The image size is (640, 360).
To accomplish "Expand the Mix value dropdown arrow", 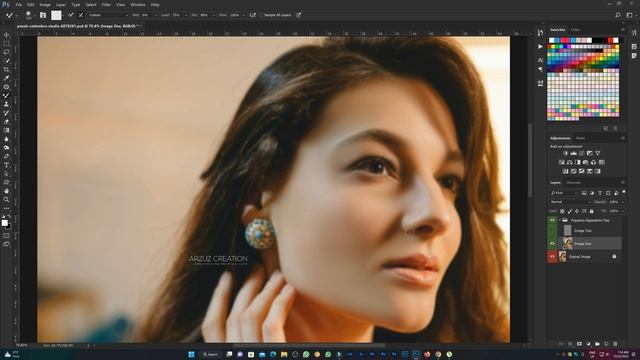I will (x=213, y=15).
